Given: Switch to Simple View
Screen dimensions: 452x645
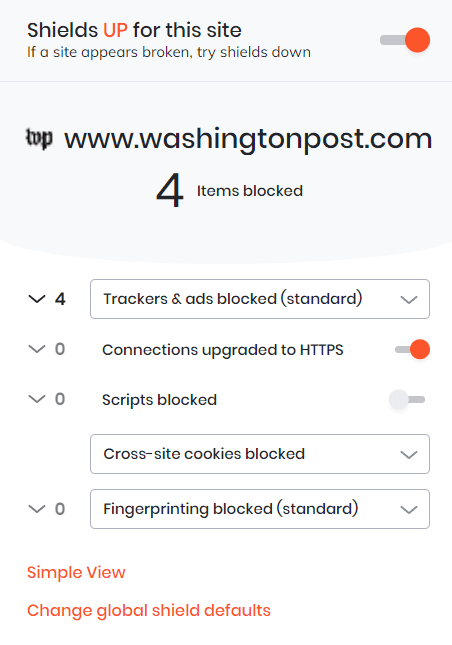Looking at the screenshot, I should tap(76, 573).
